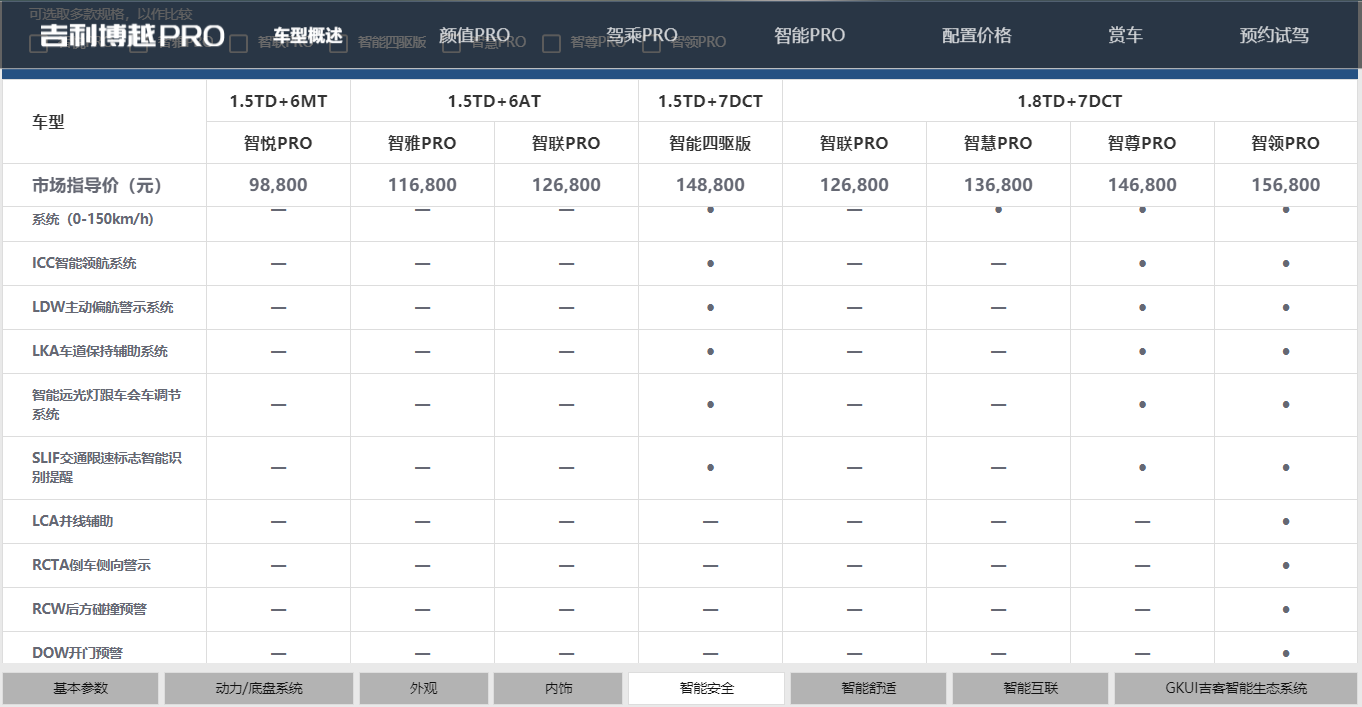1362x707 pixels.
Task: Click the RCW后方碰撞预警 row label
Action: tap(90, 609)
